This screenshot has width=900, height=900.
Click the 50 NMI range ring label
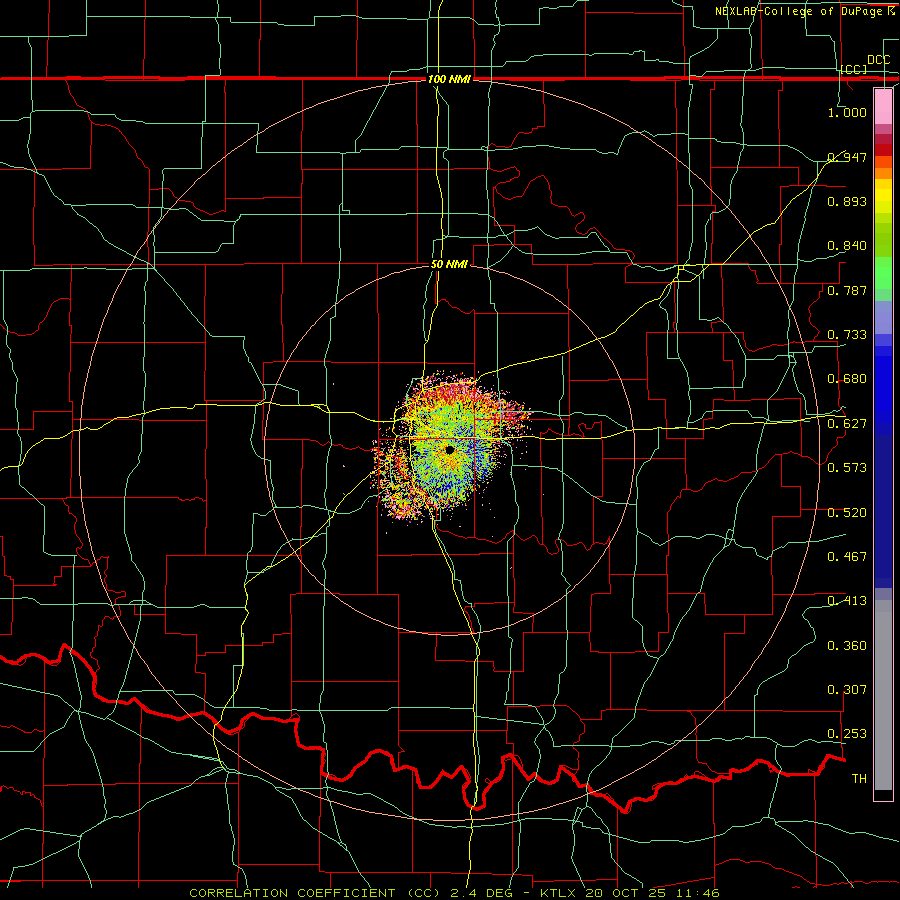click(x=449, y=264)
